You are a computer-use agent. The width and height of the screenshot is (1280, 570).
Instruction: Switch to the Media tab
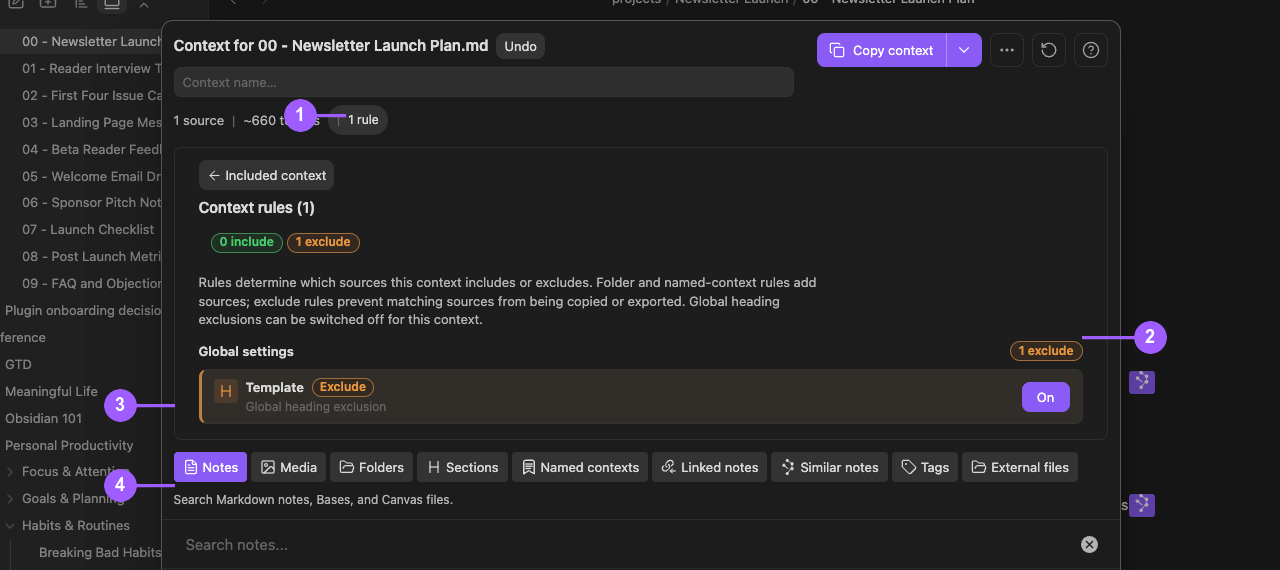pos(288,467)
